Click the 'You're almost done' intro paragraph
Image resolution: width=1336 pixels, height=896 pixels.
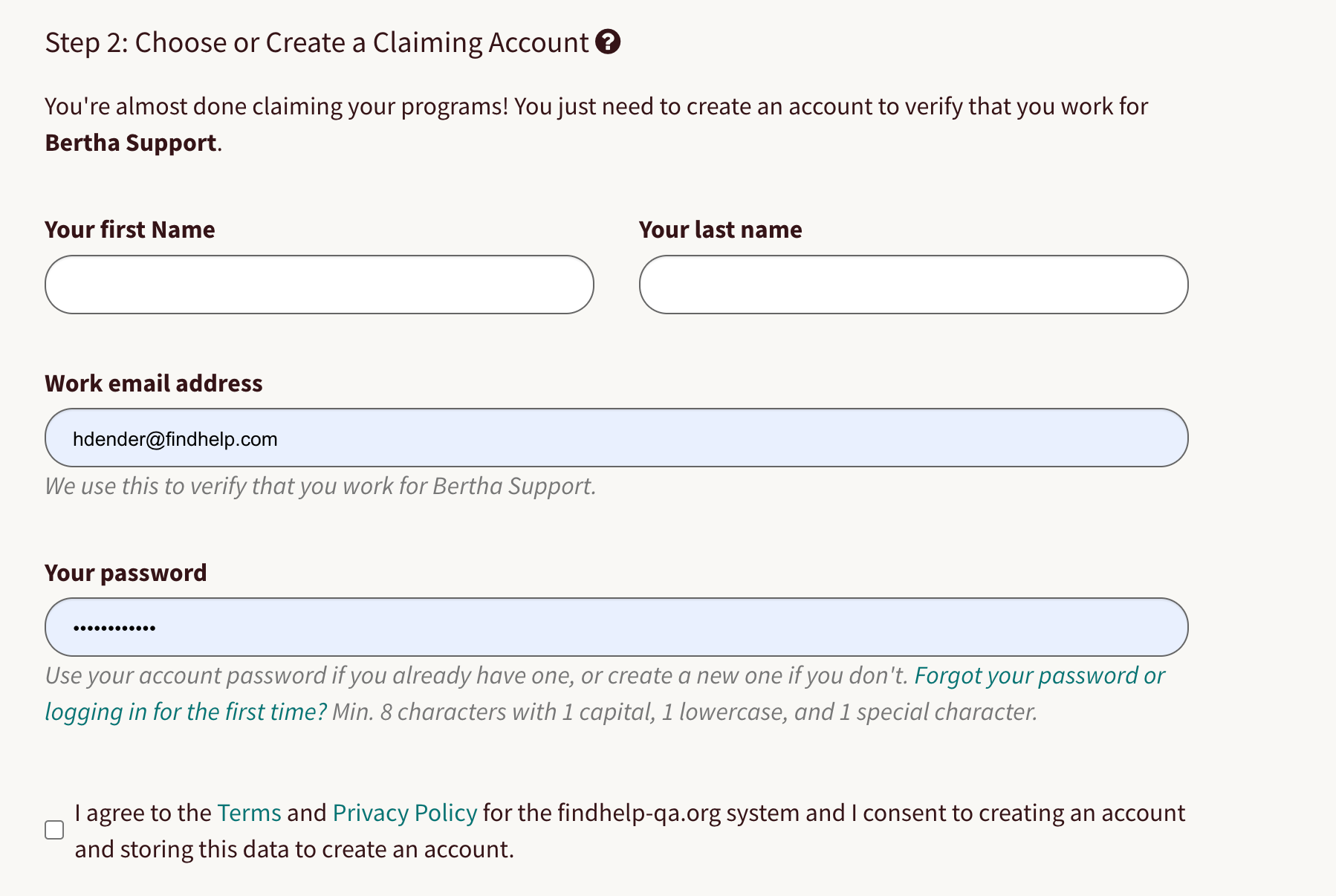coord(596,106)
